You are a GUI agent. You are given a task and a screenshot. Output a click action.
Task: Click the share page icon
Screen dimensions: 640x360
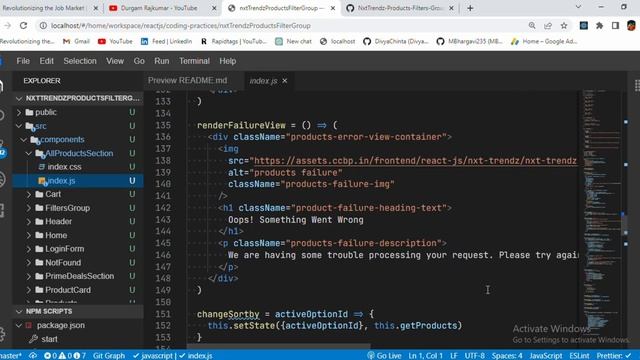[x=548, y=25]
